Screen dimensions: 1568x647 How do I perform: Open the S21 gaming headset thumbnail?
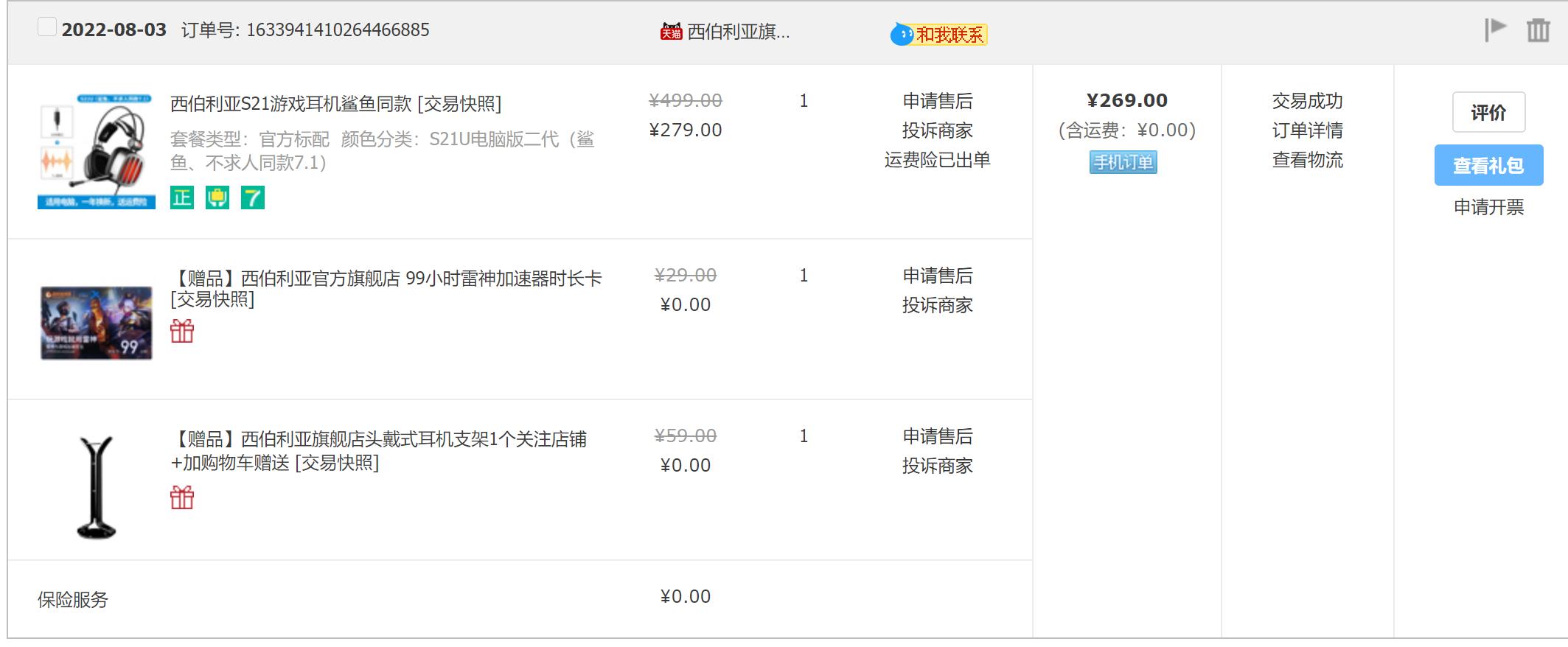[x=97, y=151]
